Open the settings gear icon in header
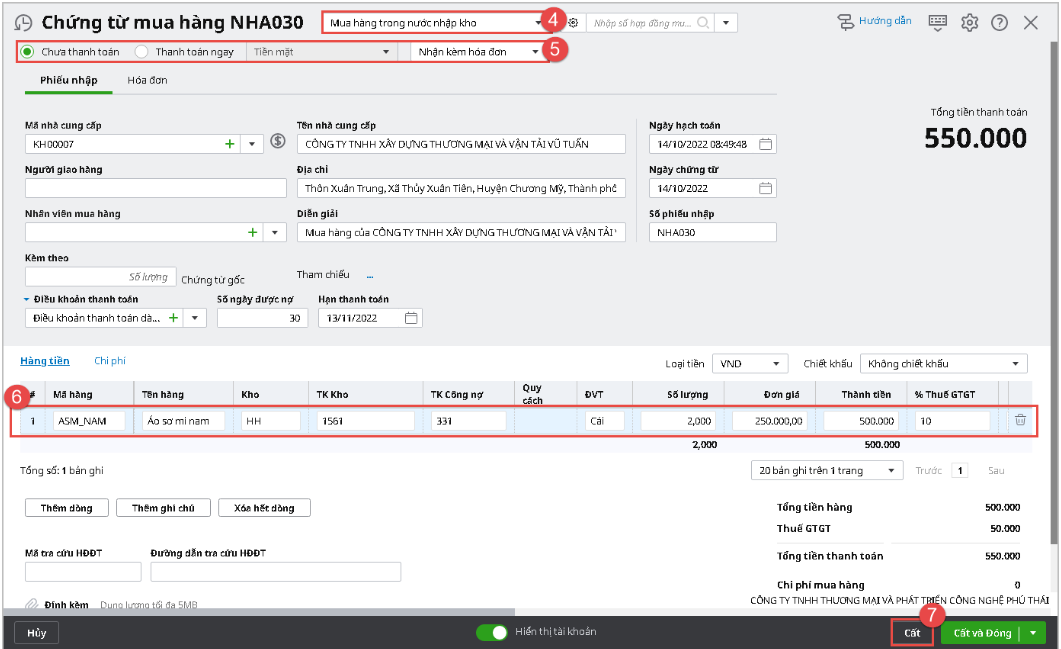Image resolution: width=1061 pixels, height=649 pixels. (x=968, y=22)
